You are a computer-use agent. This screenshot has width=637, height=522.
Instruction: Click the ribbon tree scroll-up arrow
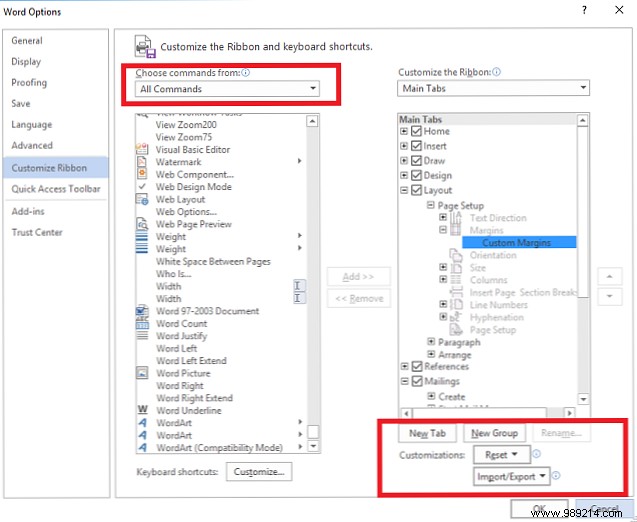583,120
